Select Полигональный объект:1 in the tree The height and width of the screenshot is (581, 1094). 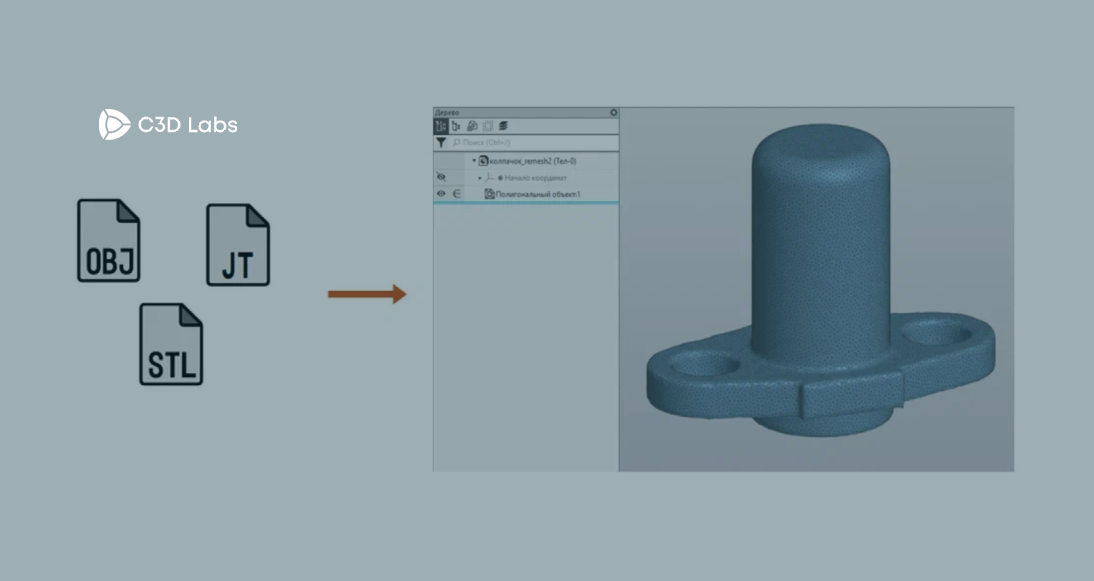538,194
